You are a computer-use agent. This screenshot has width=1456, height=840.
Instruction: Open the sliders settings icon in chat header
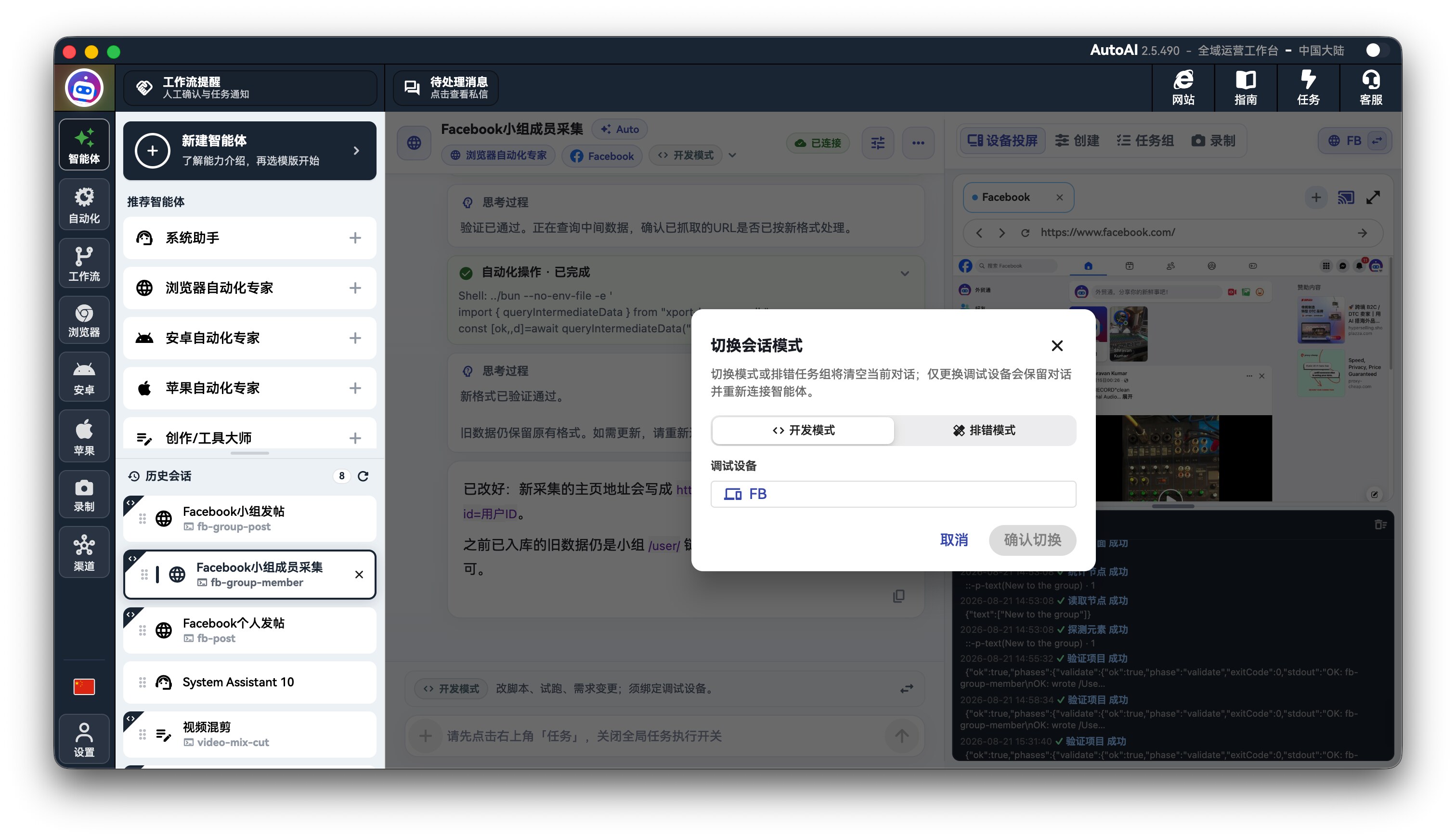[878, 143]
